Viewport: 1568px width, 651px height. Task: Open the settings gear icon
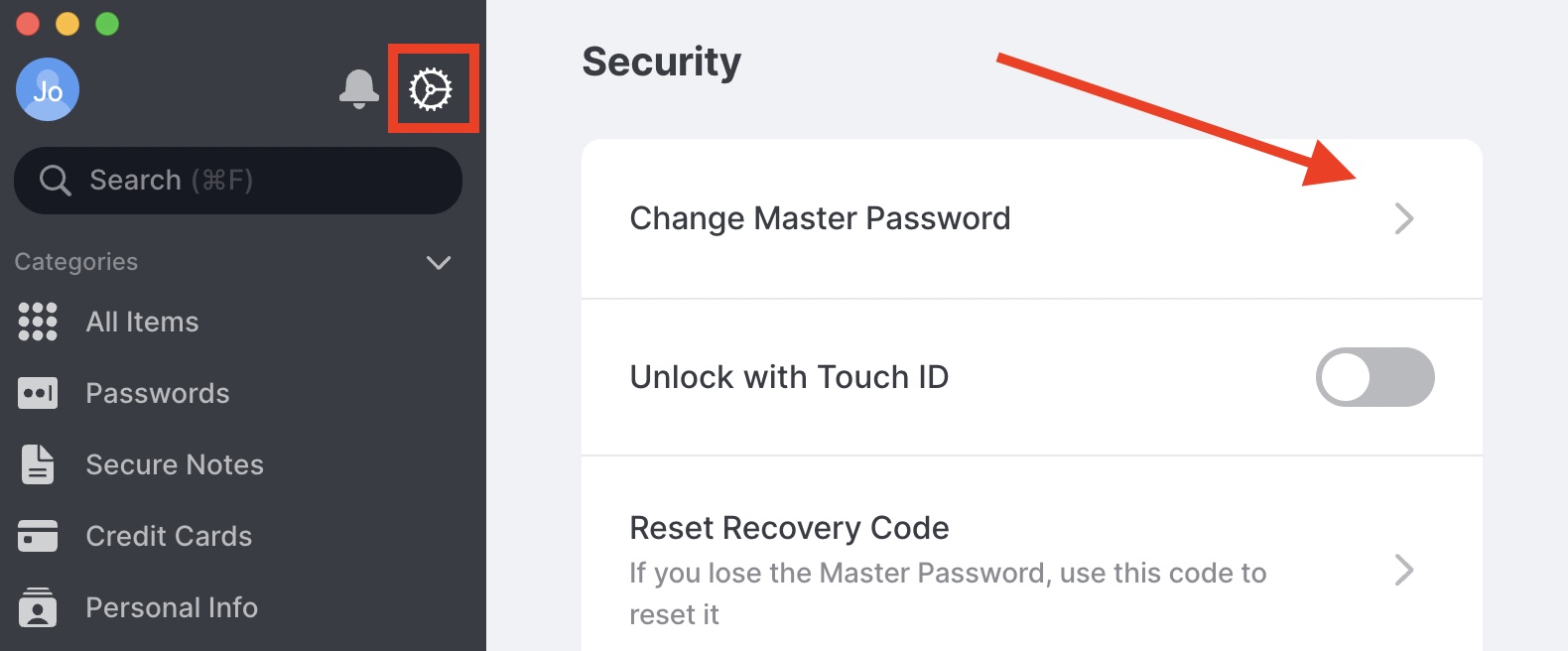click(431, 89)
